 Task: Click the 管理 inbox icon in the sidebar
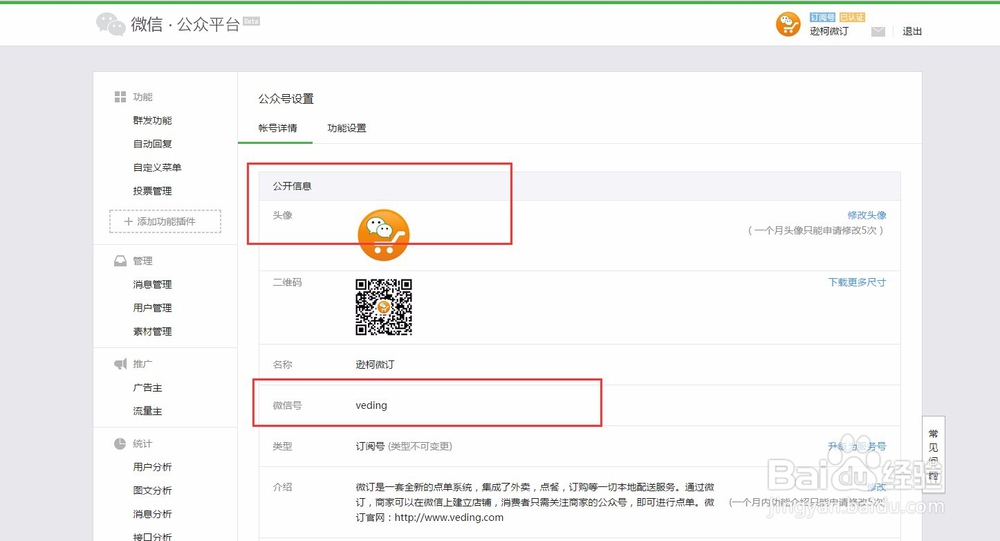pyautogui.click(x=120, y=261)
